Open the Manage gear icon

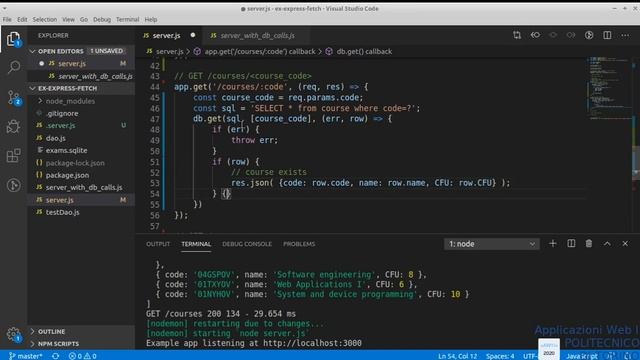[x=13, y=334]
